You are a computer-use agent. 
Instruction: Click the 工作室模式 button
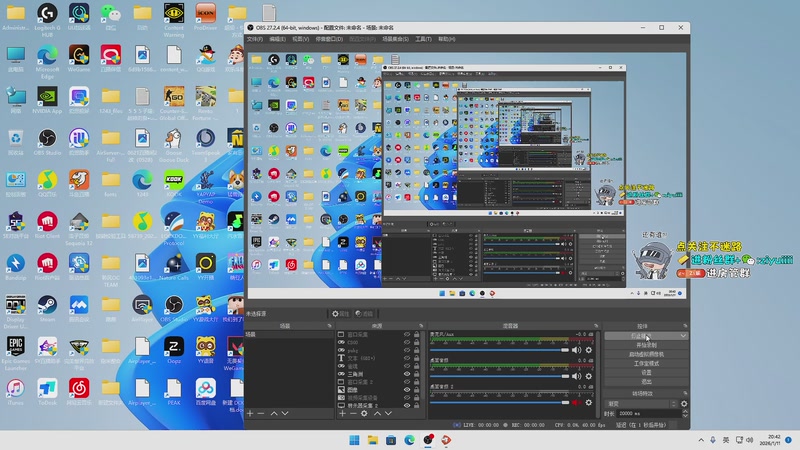pos(646,364)
